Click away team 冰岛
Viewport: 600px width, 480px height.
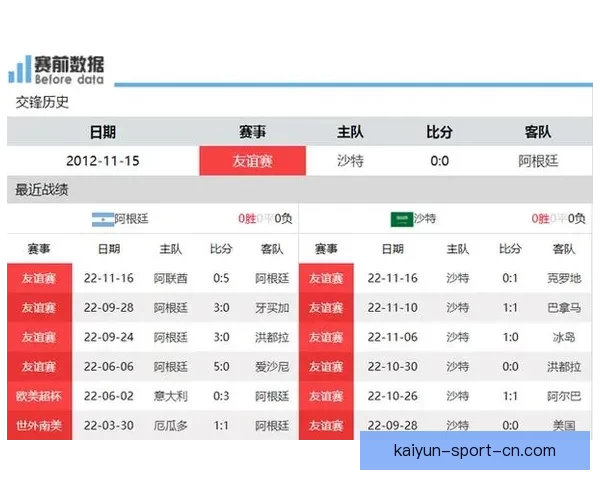564,337
